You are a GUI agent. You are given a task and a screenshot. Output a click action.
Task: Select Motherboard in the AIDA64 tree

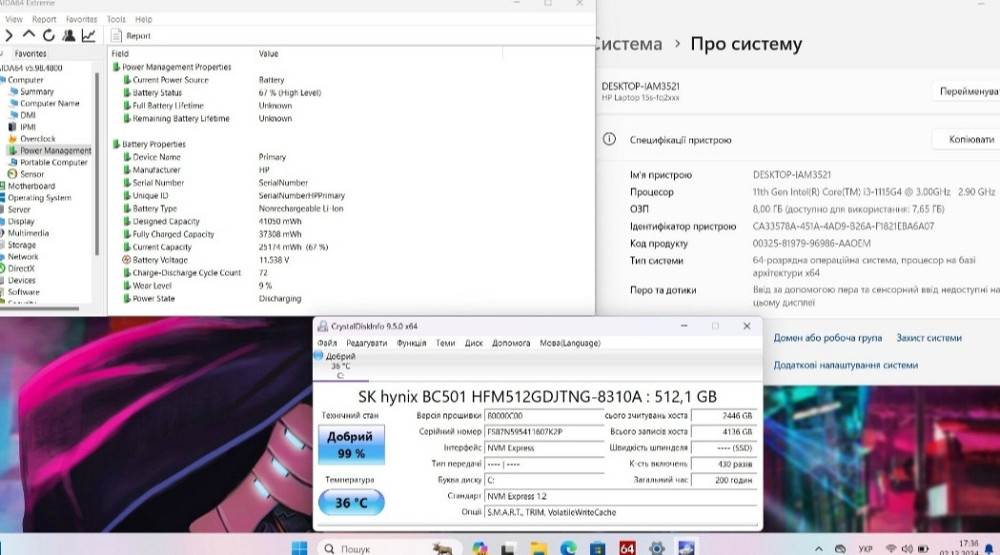[31, 186]
